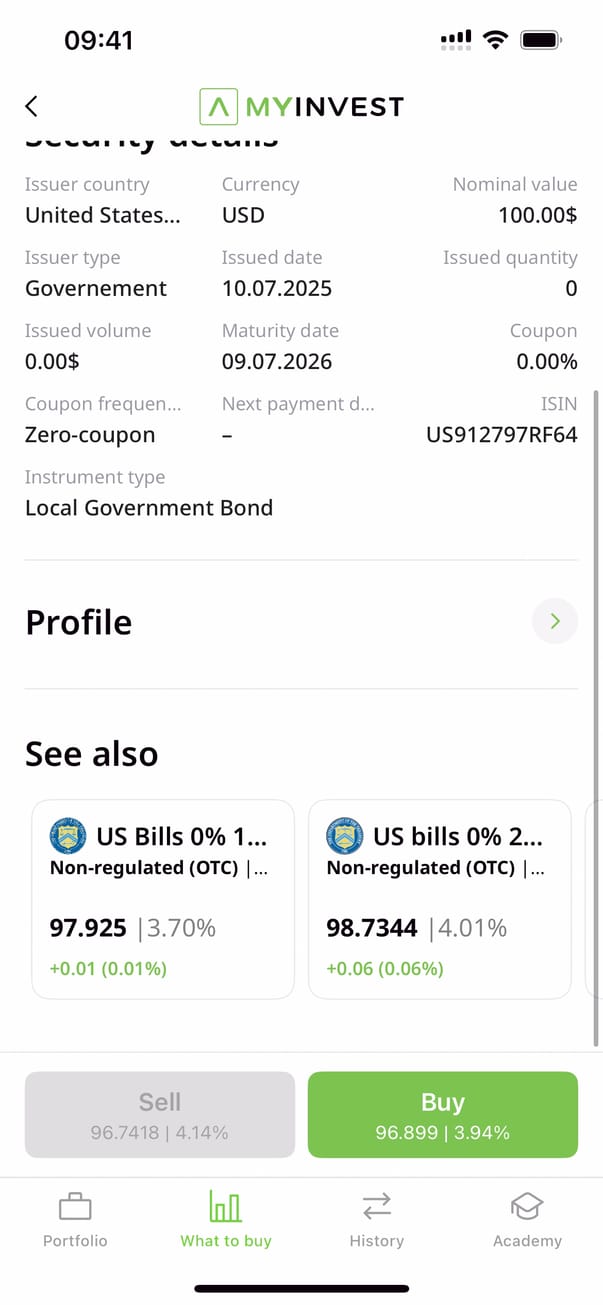Tap the MyInvest logo icon
603x1305 pixels.
(x=219, y=106)
